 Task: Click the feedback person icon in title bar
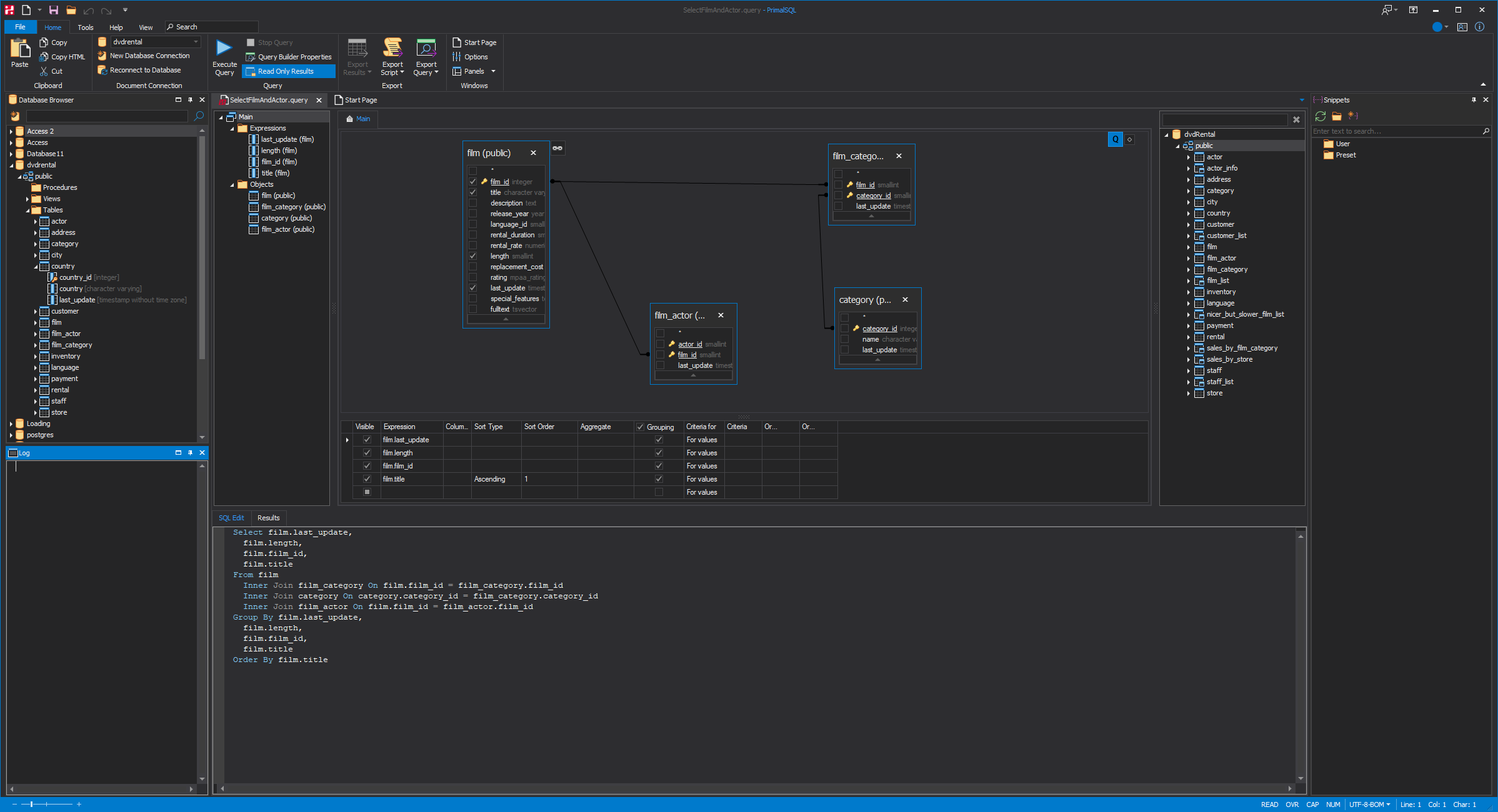pos(1386,10)
